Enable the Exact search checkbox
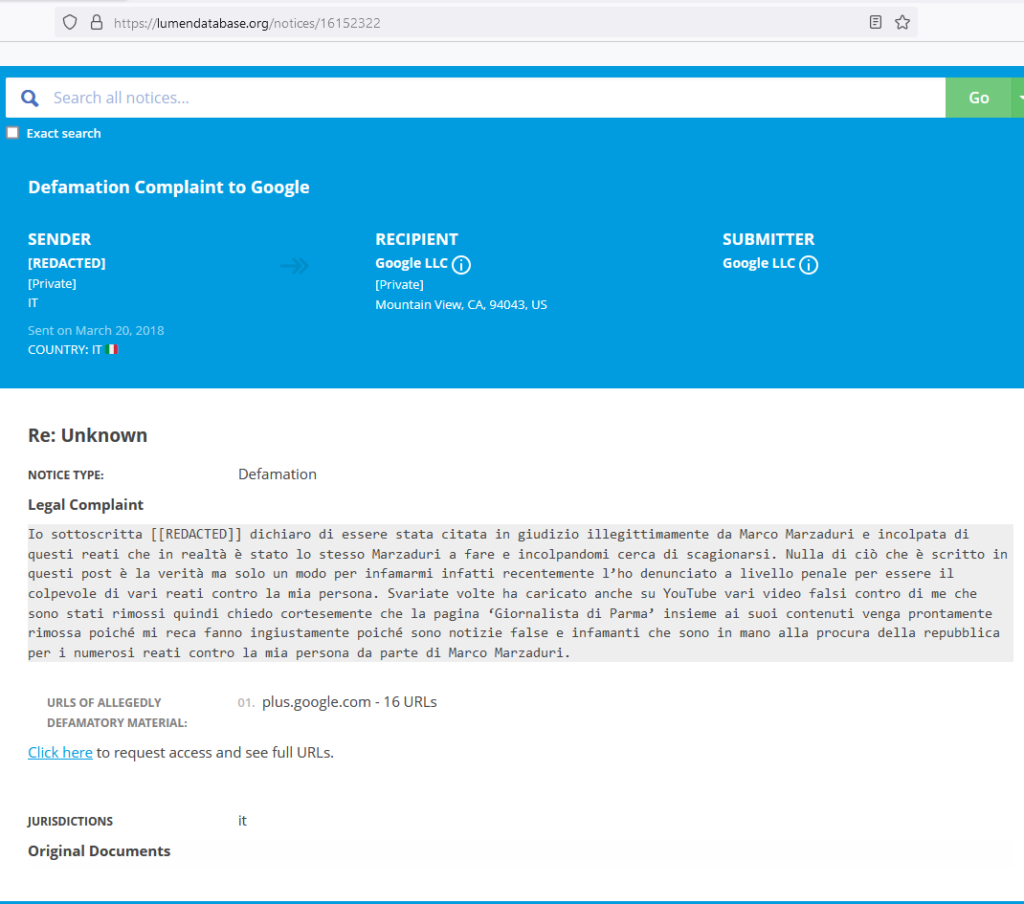 [12, 133]
